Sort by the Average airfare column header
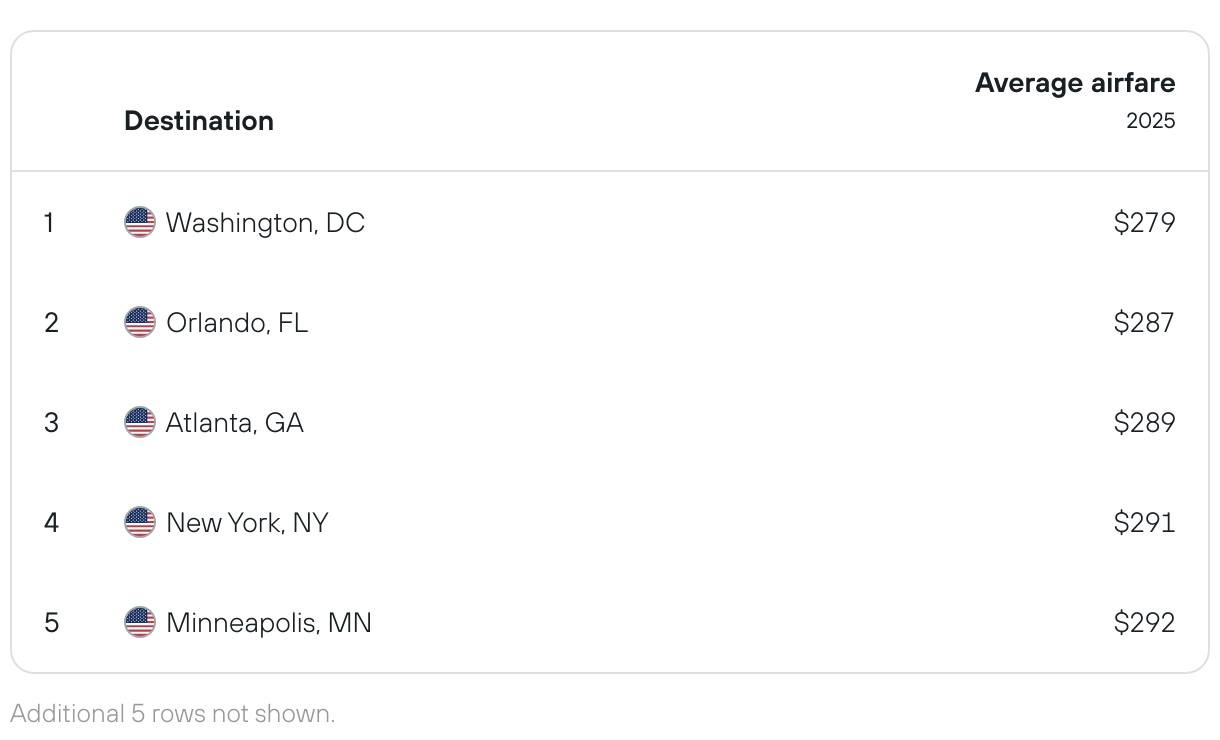 pyautogui.click(x=1075, y=83)
